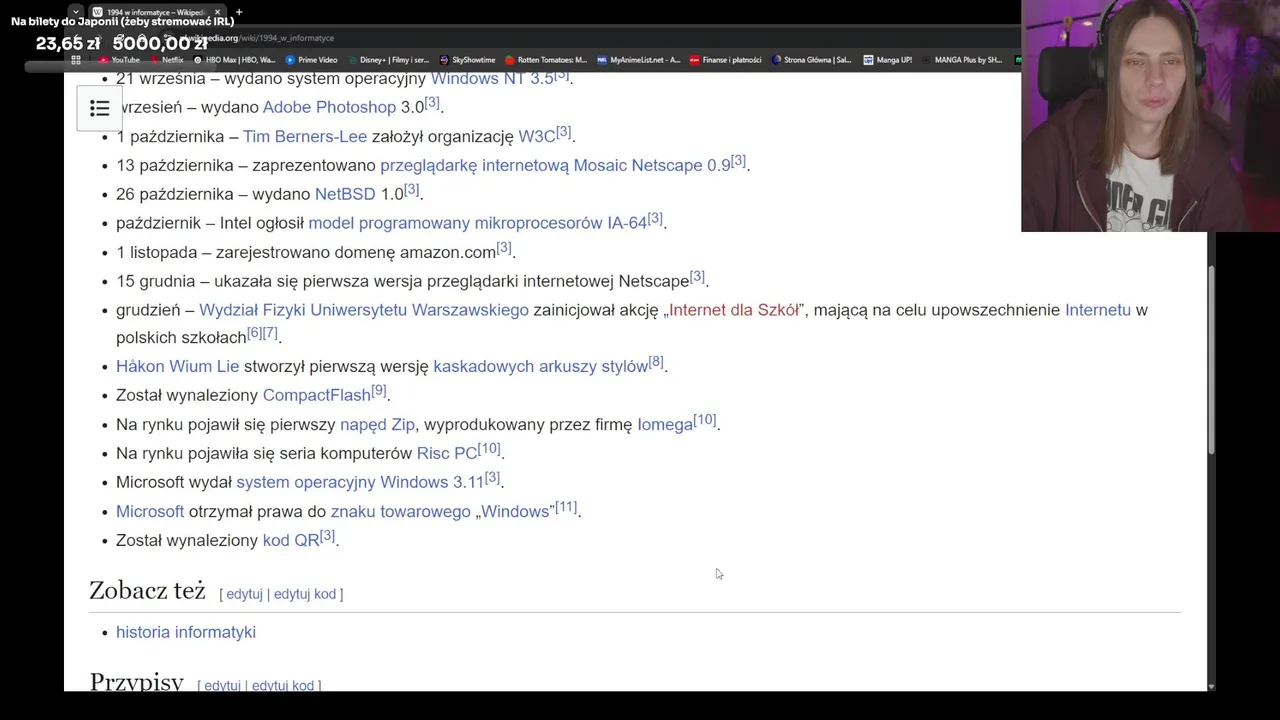The width and height of the screenshot is (1280, 720).
Task: Open the Manga UP! bookmark
Action: click(888, 60)
